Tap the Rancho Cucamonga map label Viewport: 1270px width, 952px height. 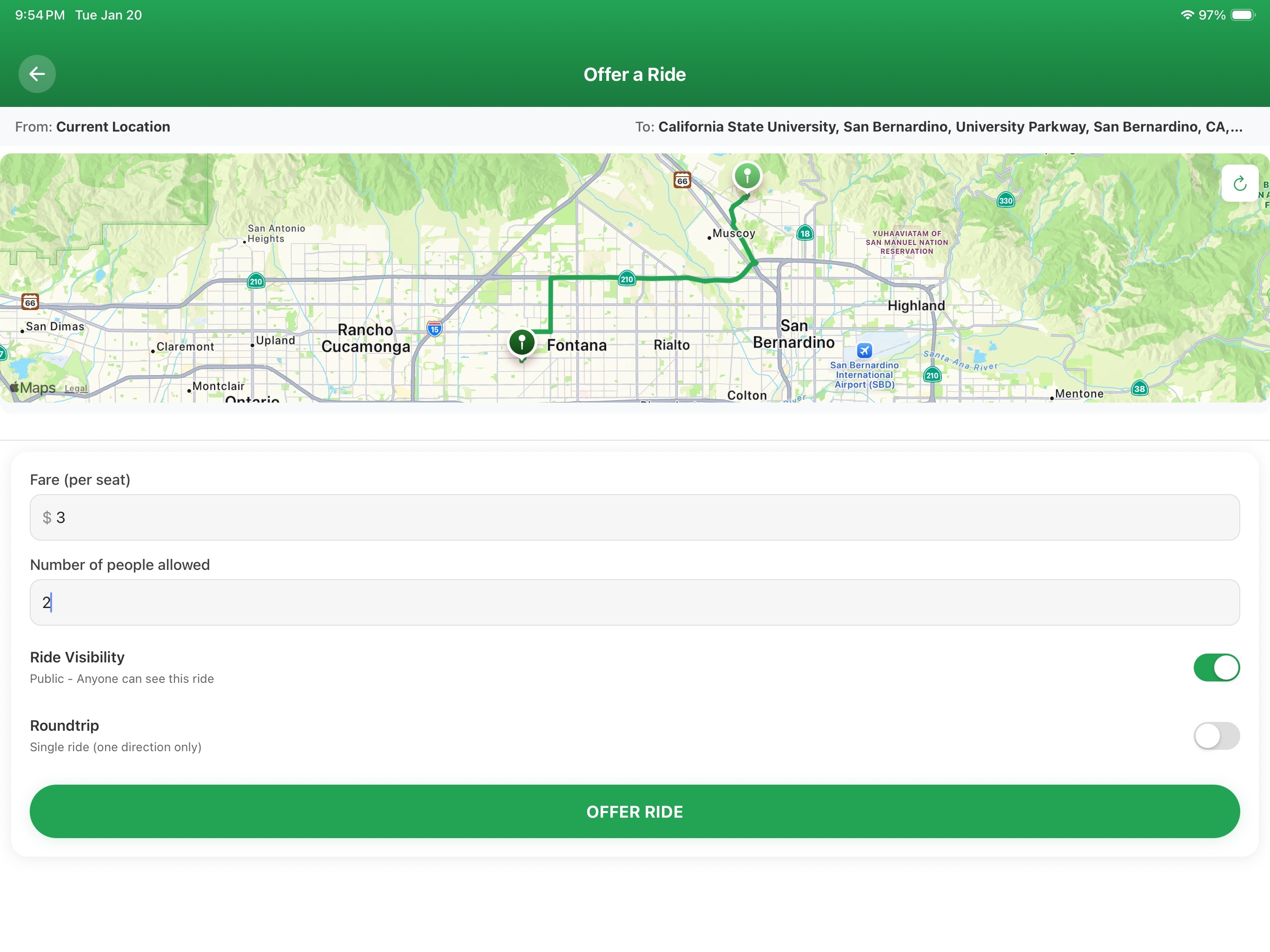[366, 338]
